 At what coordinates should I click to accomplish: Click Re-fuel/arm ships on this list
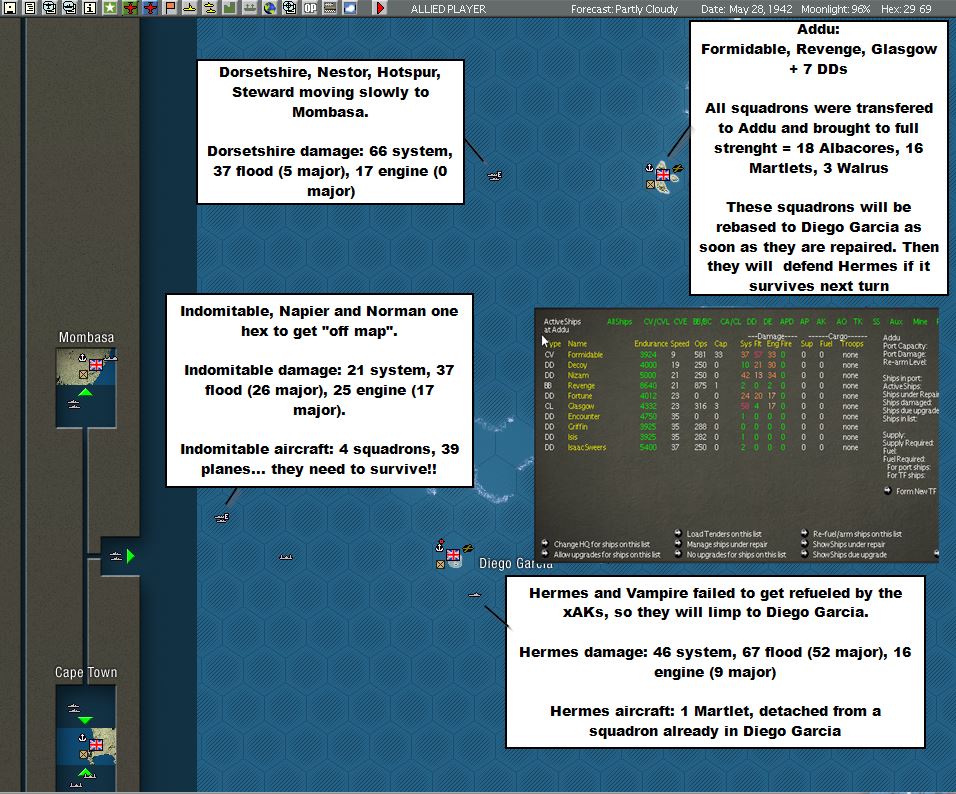852,534
